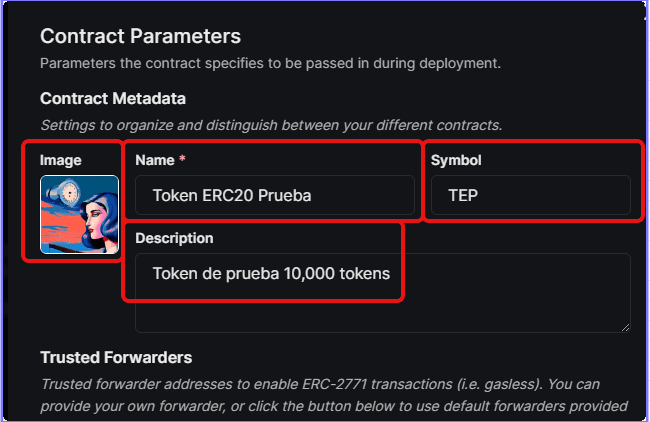Click inside the Description text area
This screenshot has height=422, width=650.
coord(383,293)
